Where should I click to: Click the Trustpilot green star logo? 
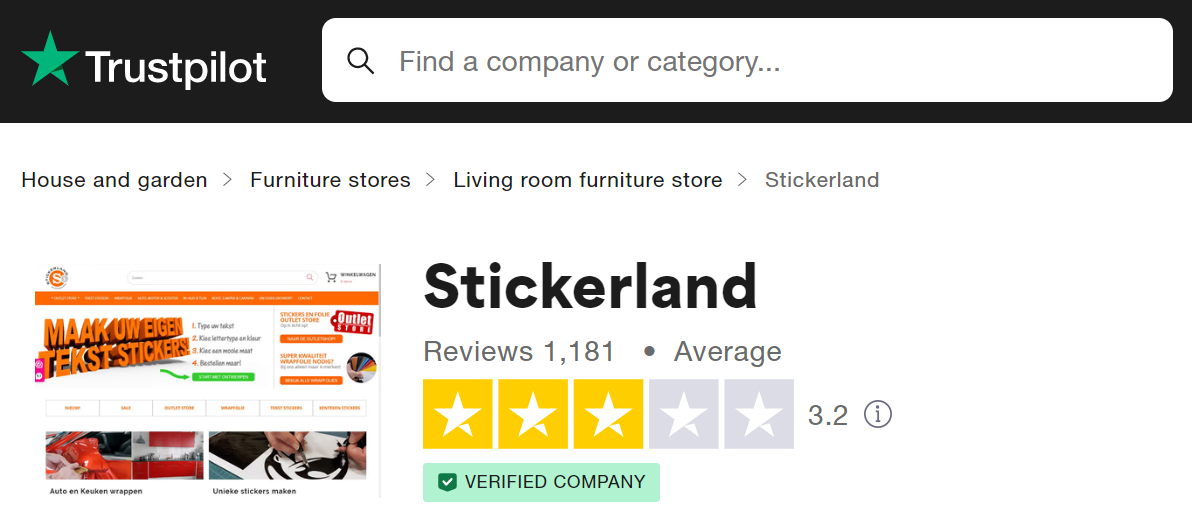click(50, 59)
